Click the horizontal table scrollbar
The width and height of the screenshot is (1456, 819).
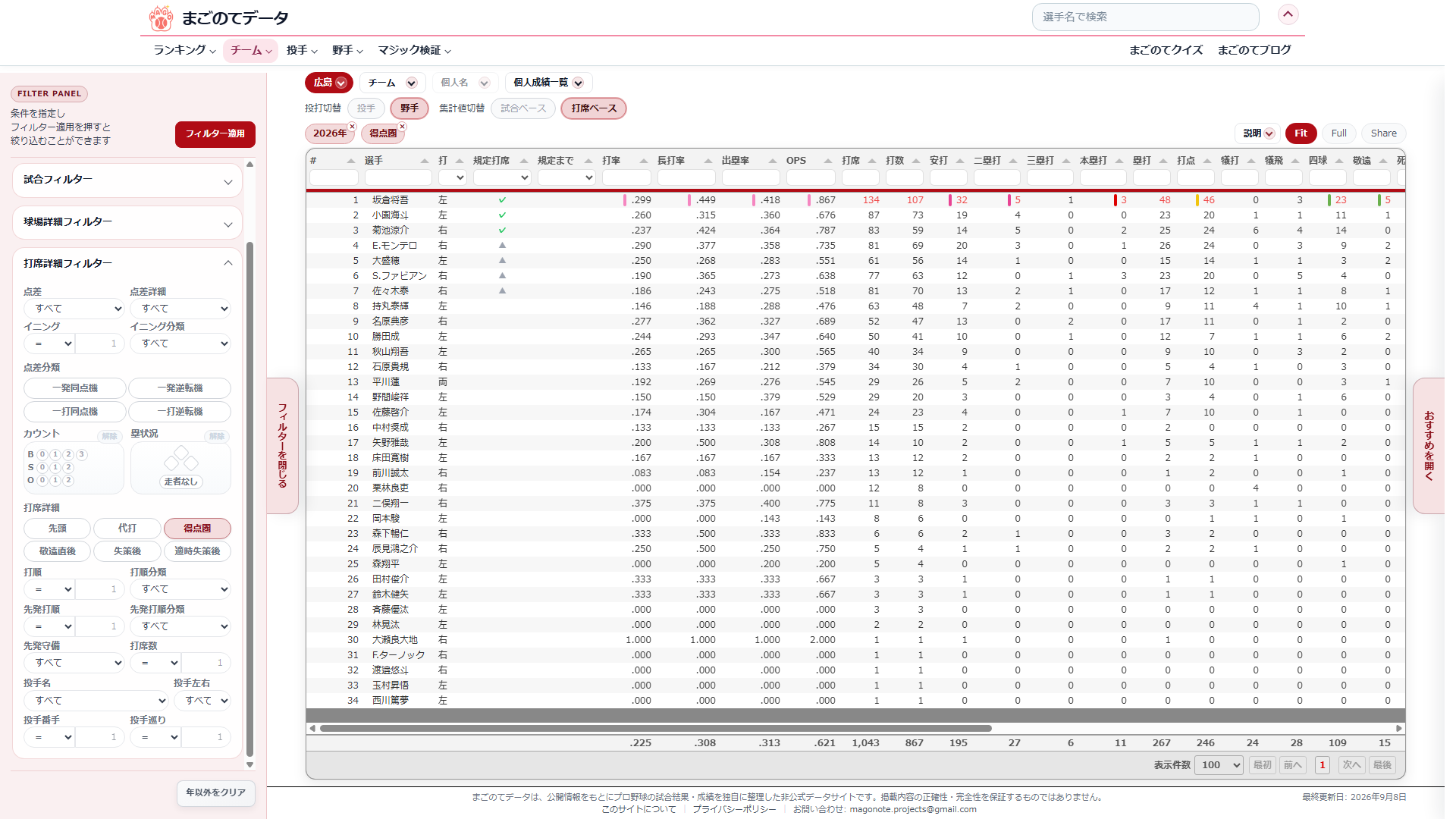pyautogui.click(x=656, y=728)
